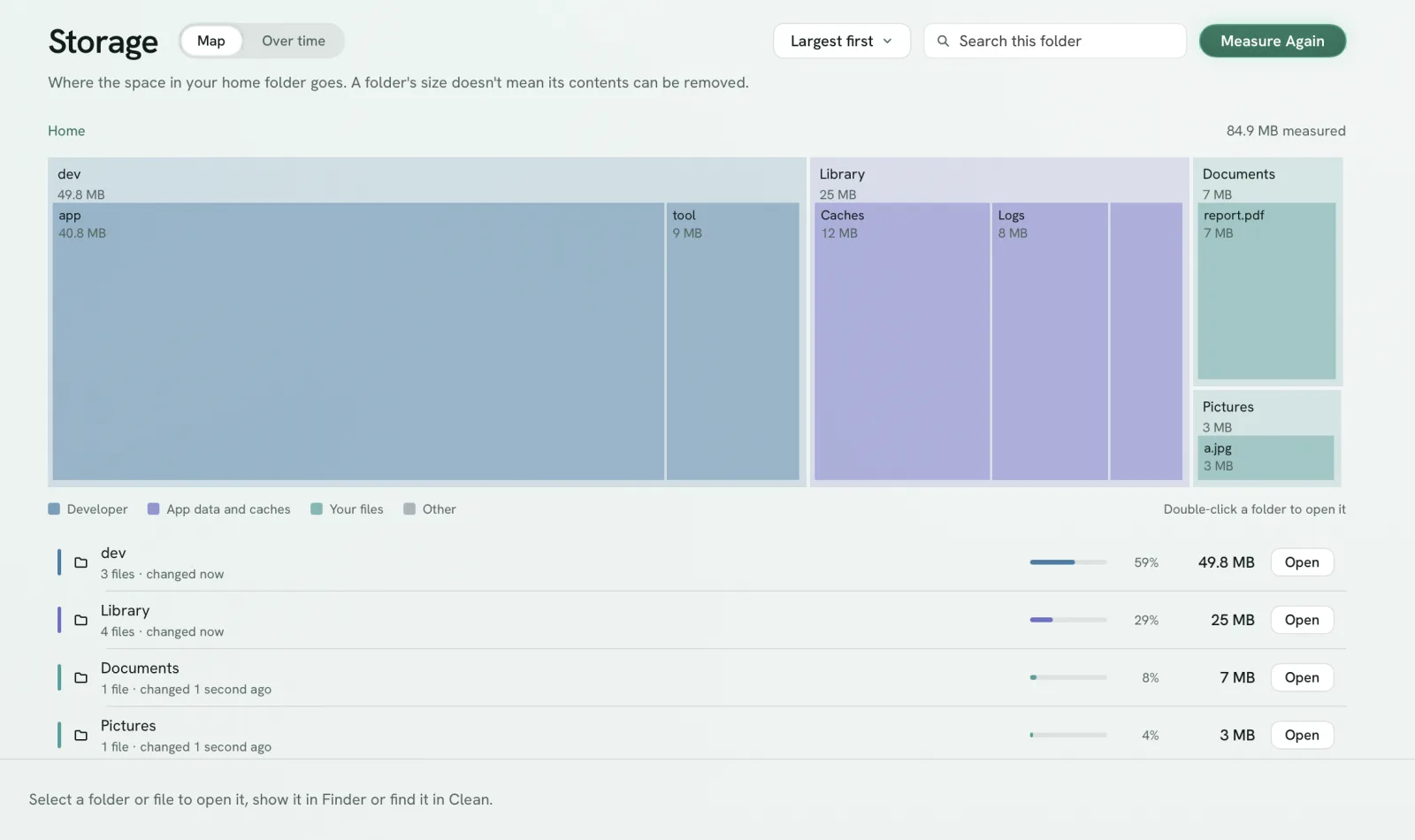
Task: Click the 29% progress bar for Library
Action: click(1068, 620)
